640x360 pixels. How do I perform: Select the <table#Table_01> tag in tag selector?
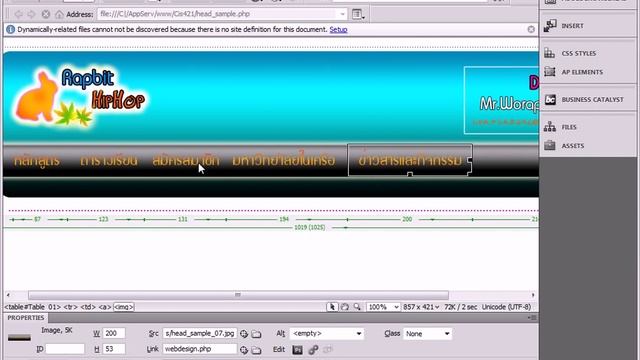click(33, 307)
